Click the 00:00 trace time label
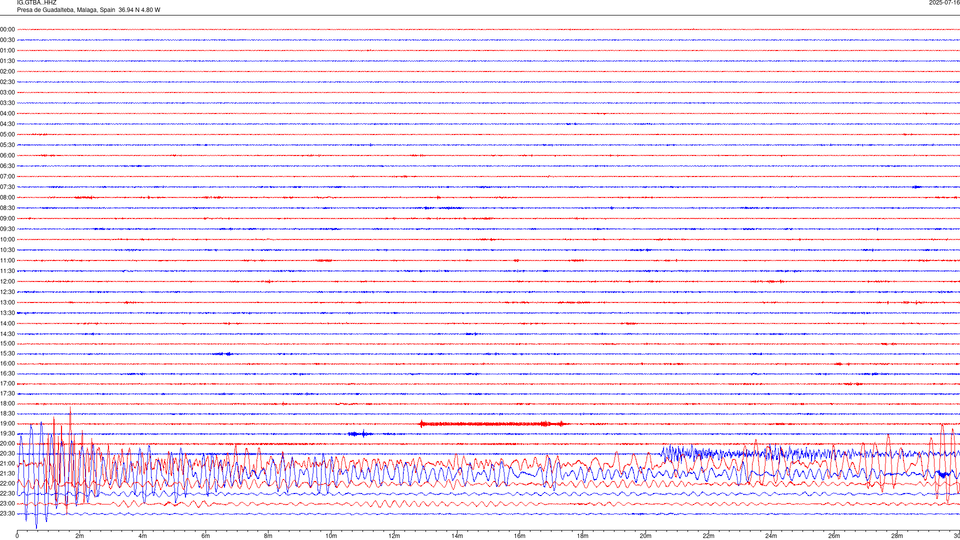960x540 pixels. pyautogui.click(x=7, y=29)
